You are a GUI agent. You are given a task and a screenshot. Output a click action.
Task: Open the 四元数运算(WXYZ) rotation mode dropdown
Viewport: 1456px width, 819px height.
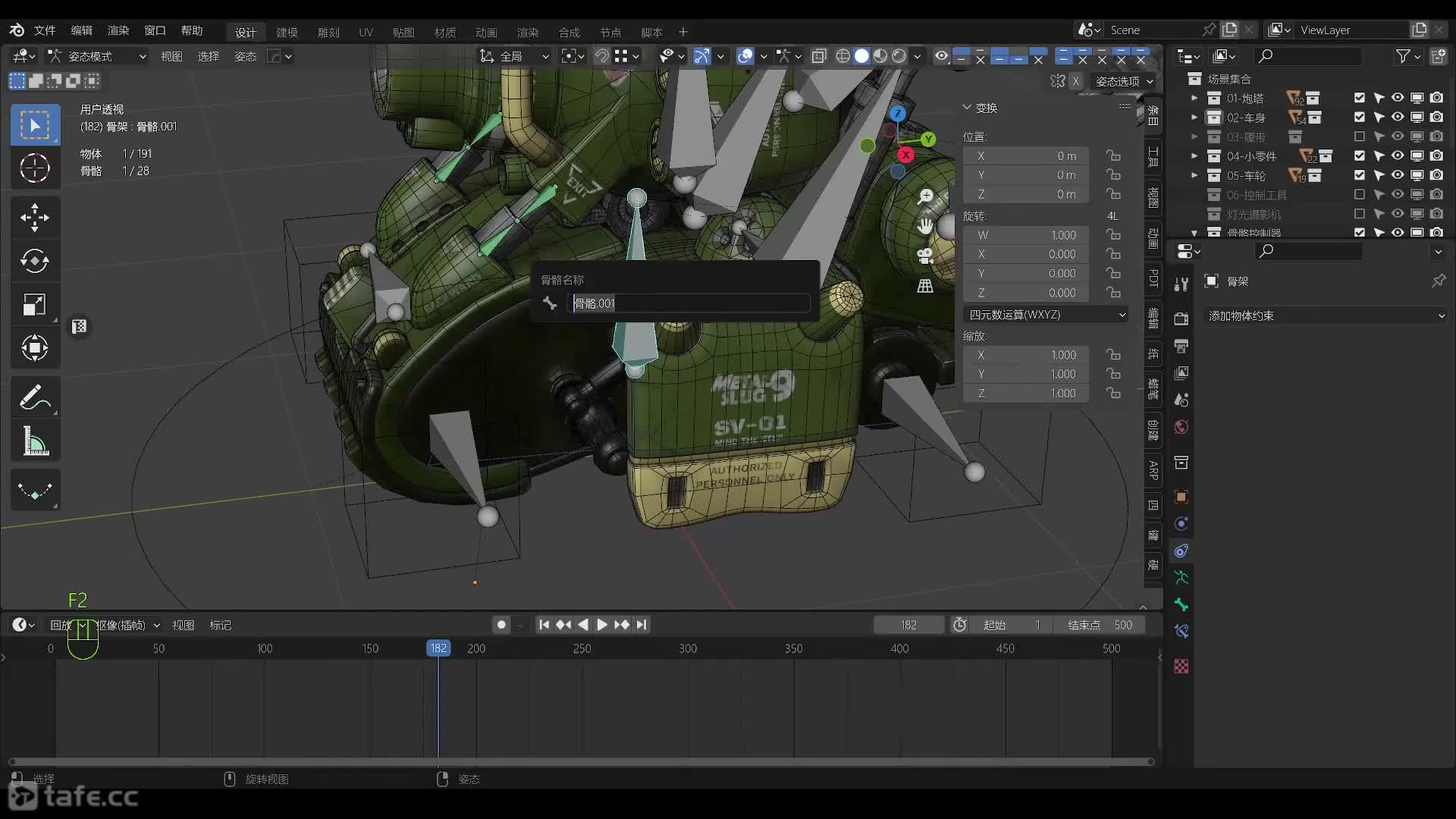[1046, 315]
